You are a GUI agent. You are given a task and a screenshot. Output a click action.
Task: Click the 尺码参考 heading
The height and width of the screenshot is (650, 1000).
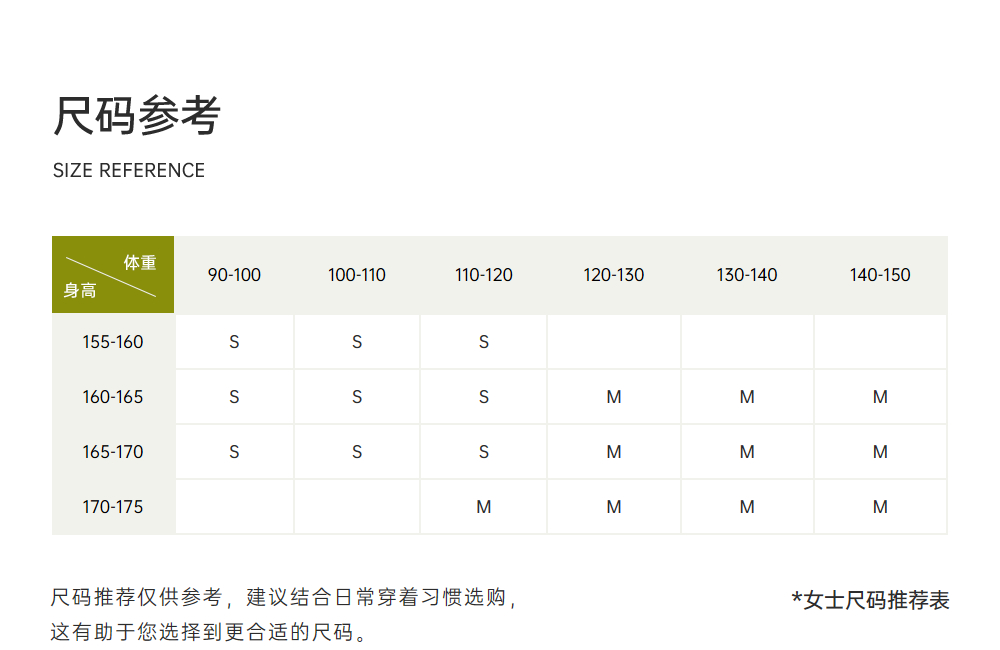[136, 115]
